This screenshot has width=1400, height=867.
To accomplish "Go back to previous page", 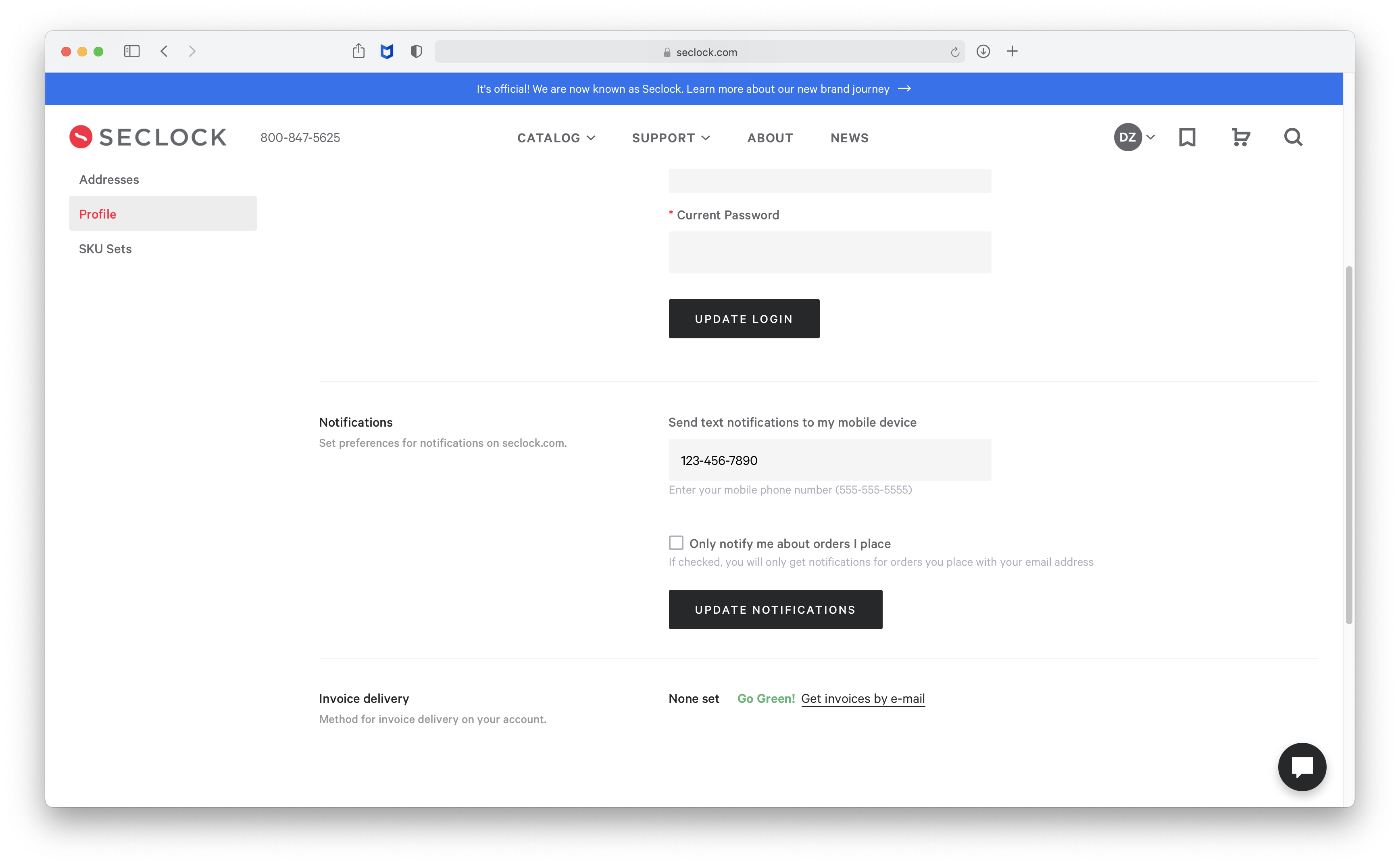I will [164, 51].
